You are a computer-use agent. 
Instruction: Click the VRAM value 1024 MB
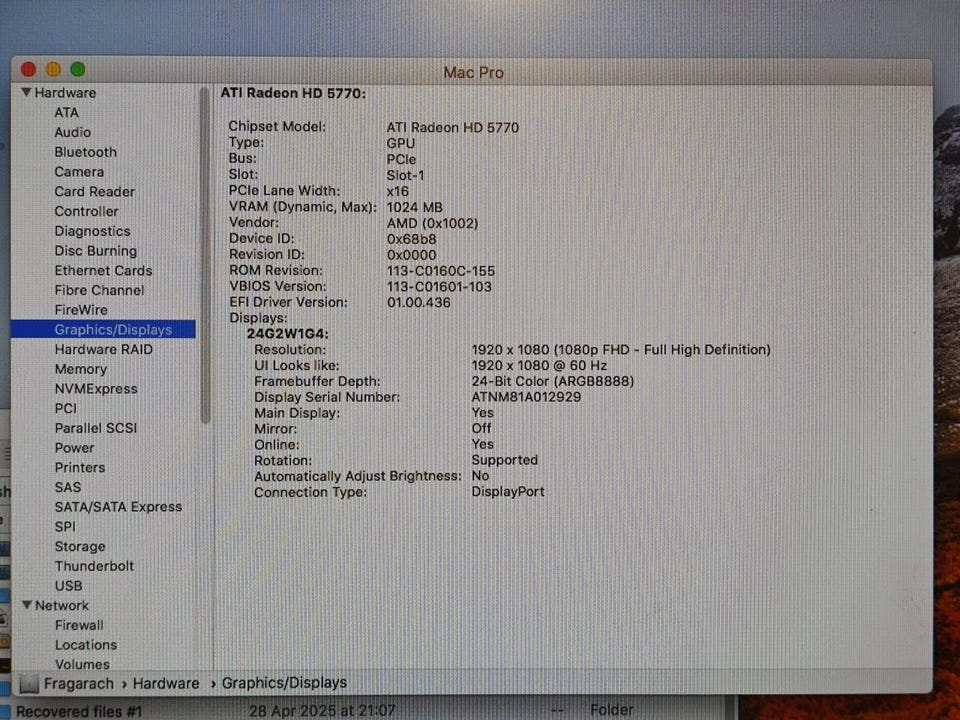coord(414,207)
